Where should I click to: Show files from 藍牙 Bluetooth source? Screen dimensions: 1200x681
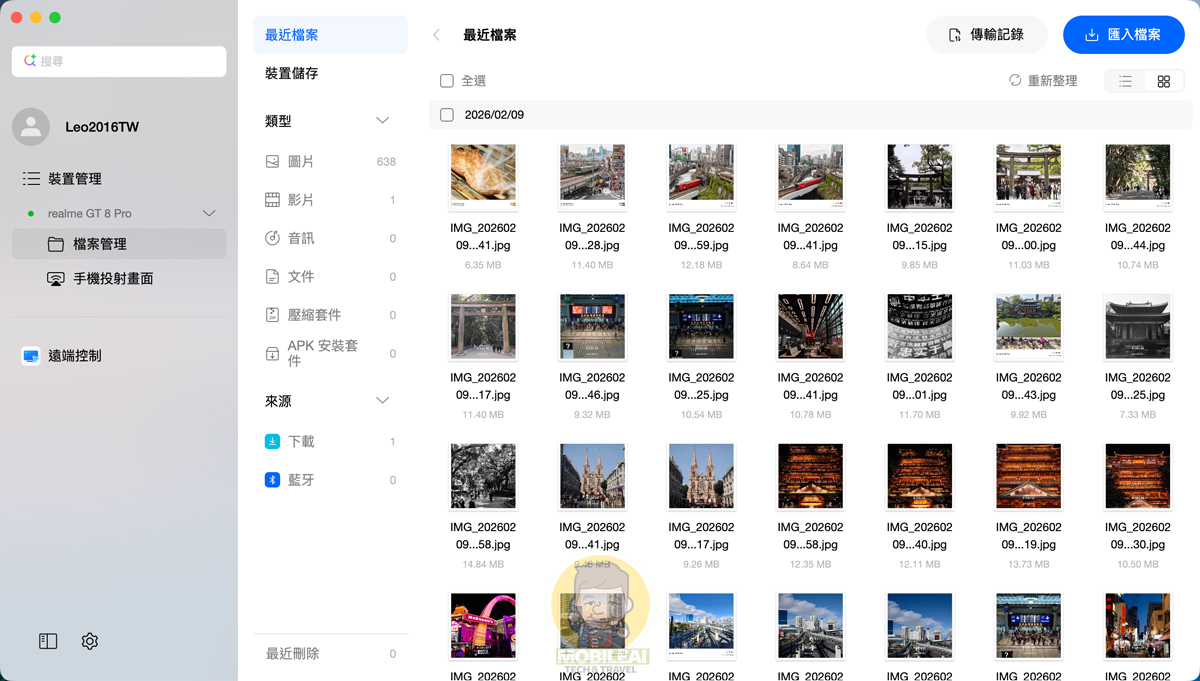click(x=330, y=480)
